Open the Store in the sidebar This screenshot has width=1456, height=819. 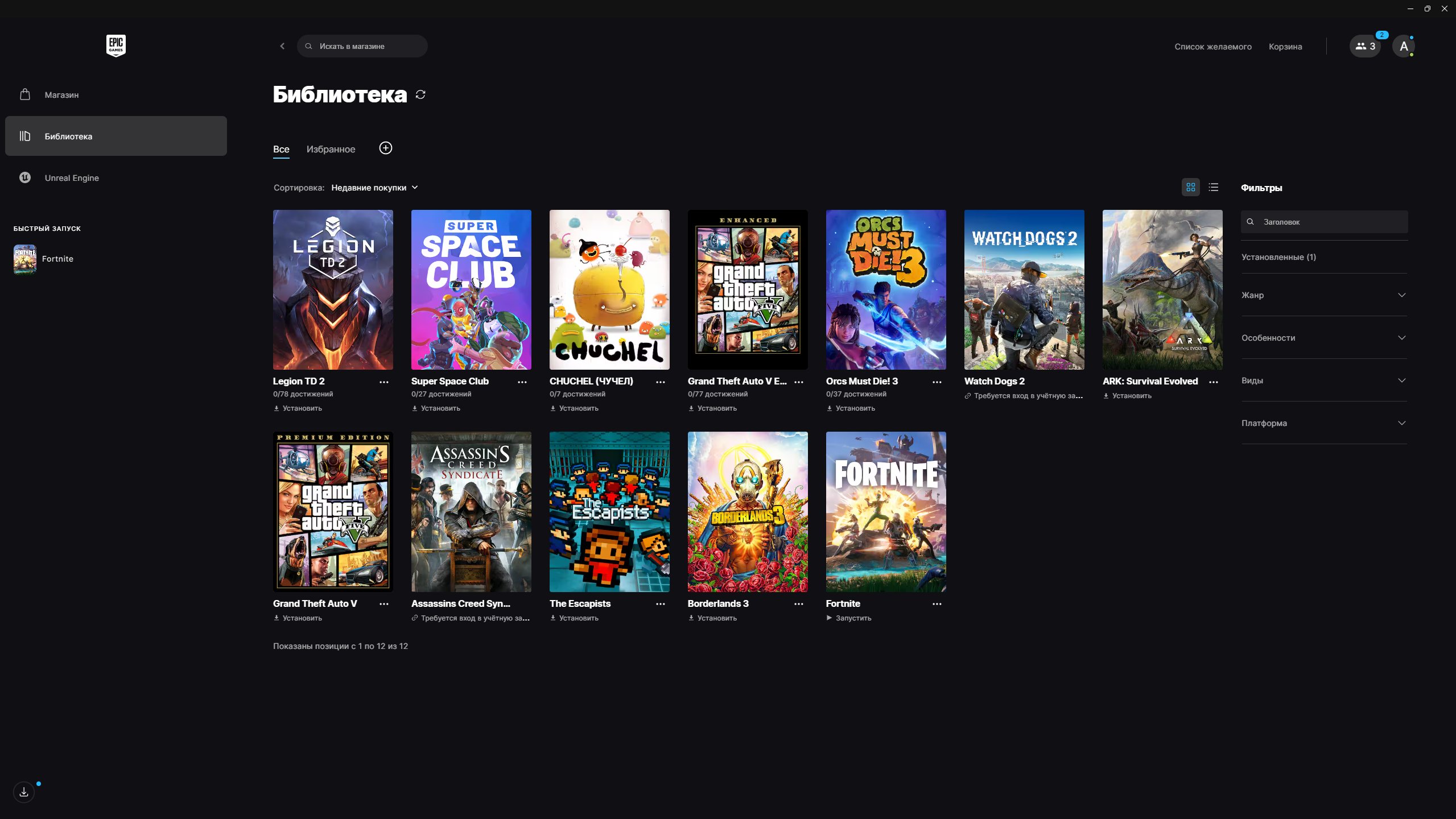pos(116,94)
